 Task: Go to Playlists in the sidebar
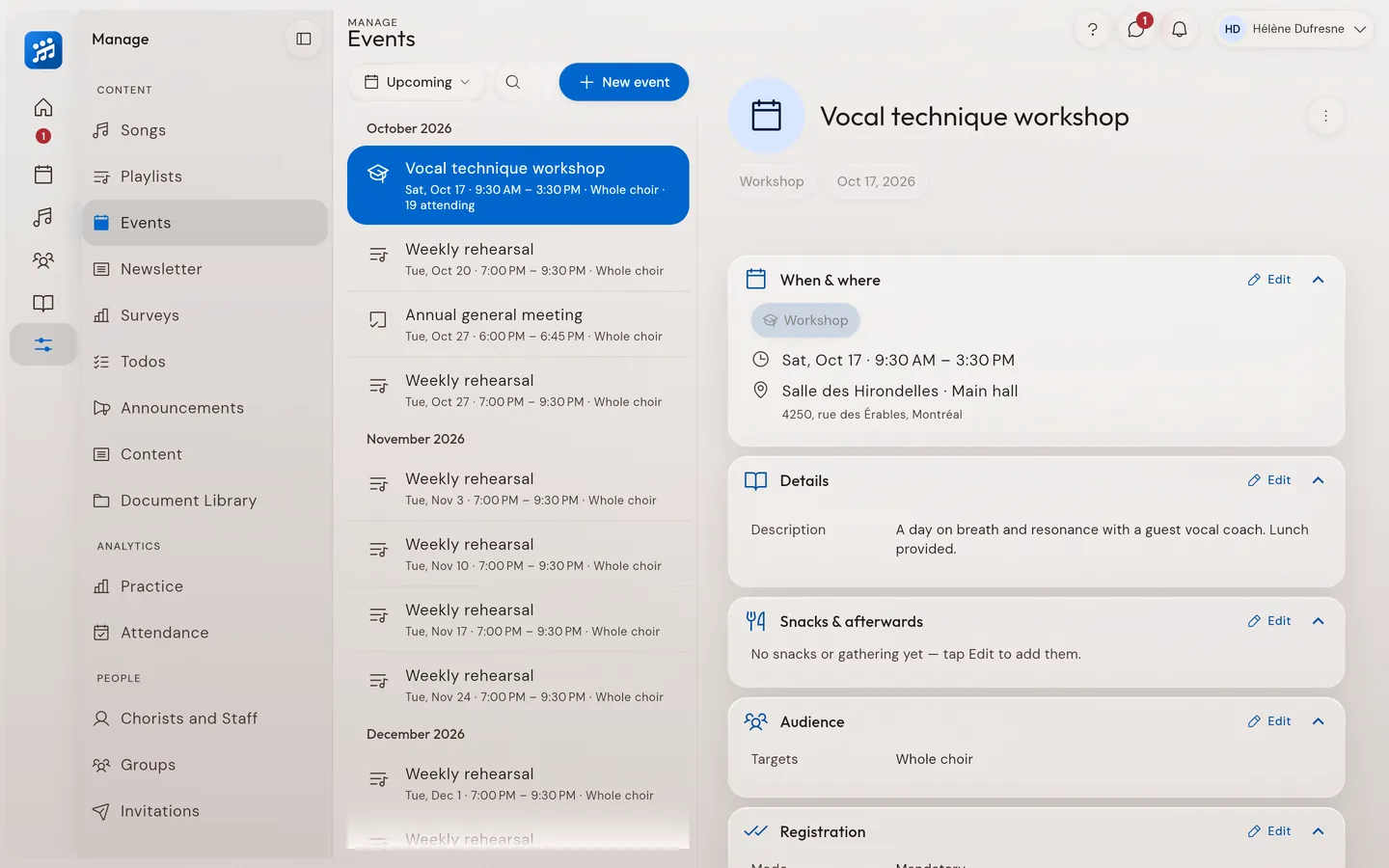pyautogui.click(x=204, y=176)
